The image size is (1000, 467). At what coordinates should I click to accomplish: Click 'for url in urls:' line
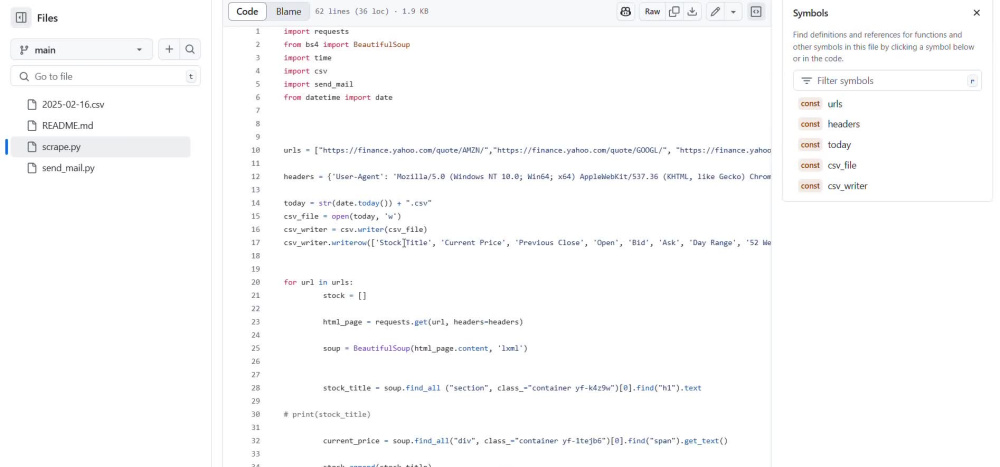pos(318,283)
